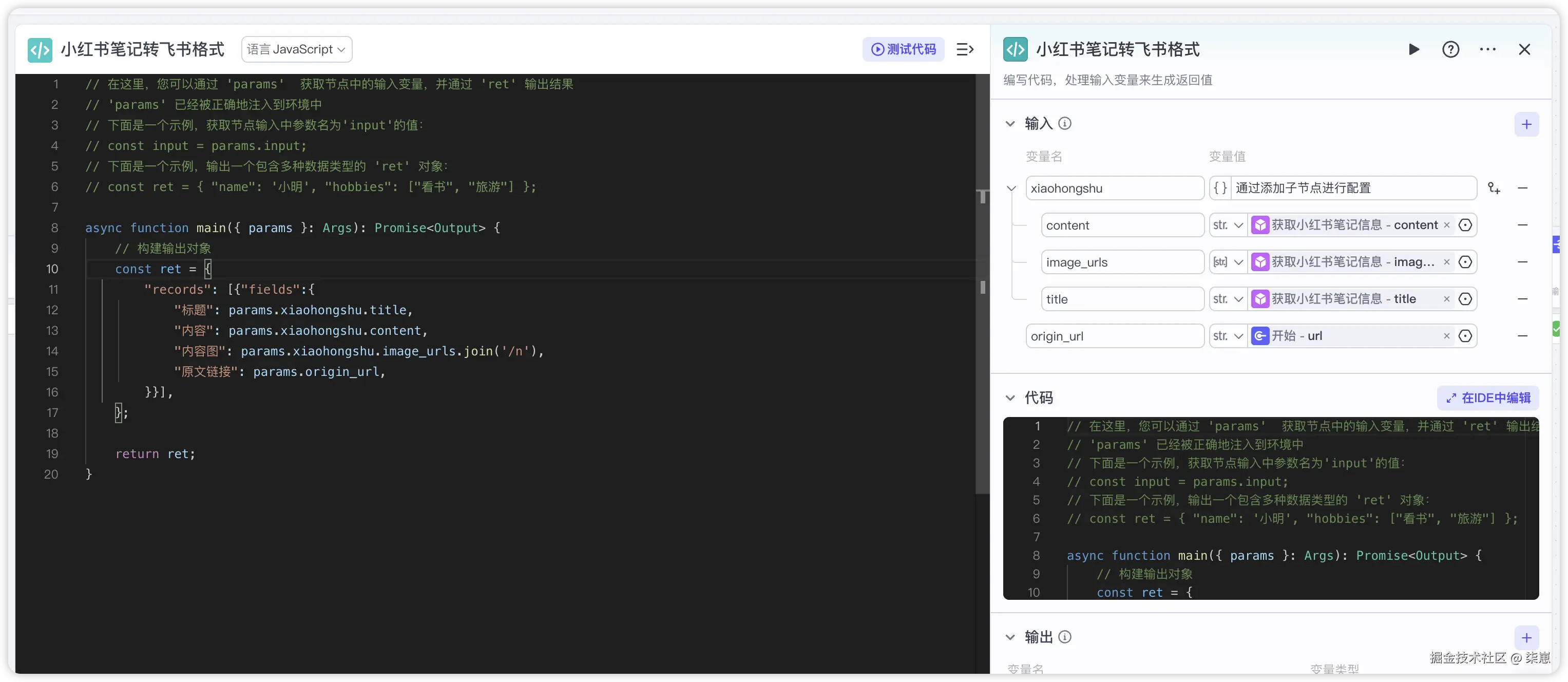Viewport: 1568px width, 682px height.
Task: Change type dropdown for content variable
Action: [1228, 225]
